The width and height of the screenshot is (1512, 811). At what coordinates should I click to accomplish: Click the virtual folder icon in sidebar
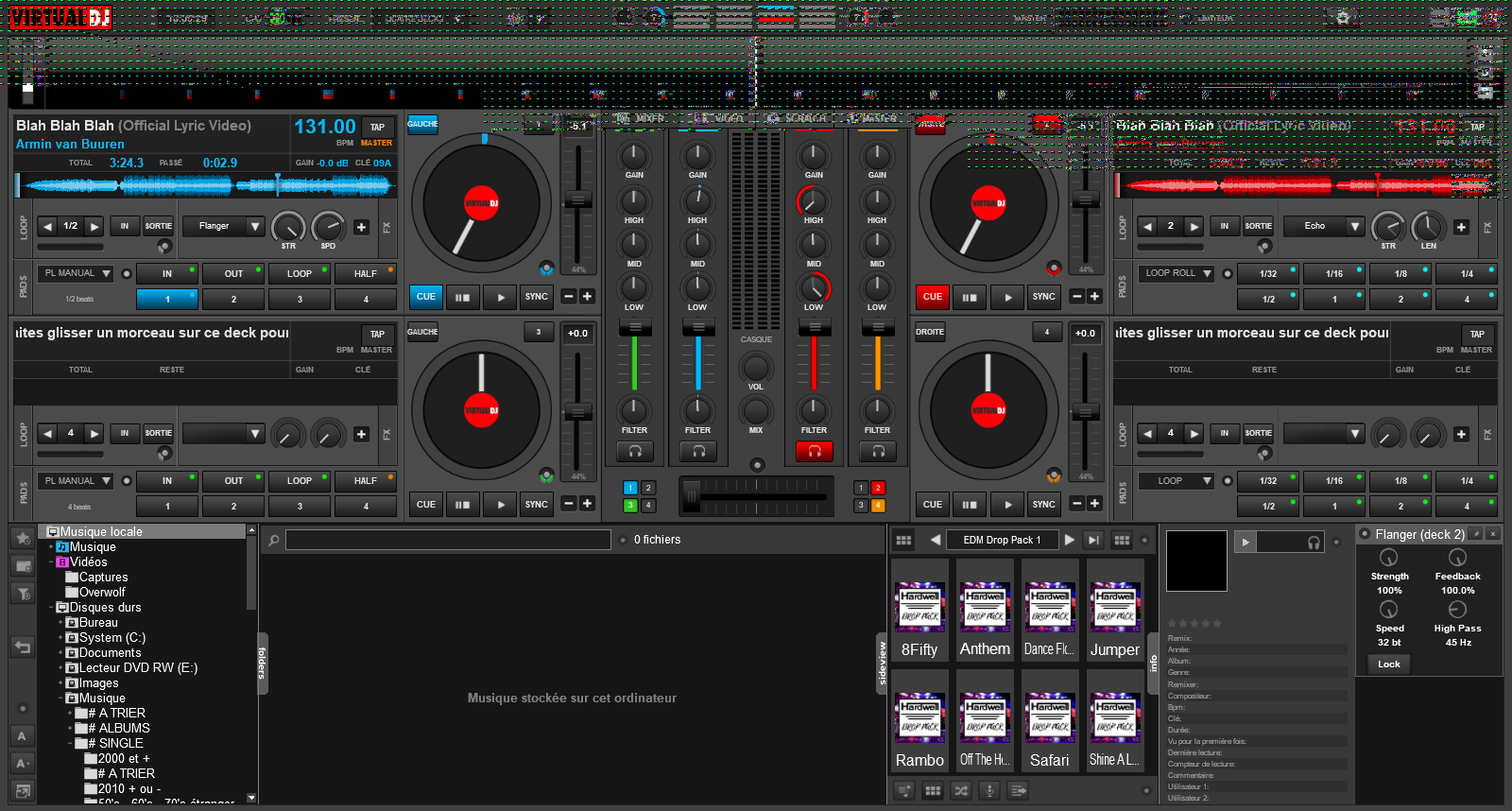point(23,565)
